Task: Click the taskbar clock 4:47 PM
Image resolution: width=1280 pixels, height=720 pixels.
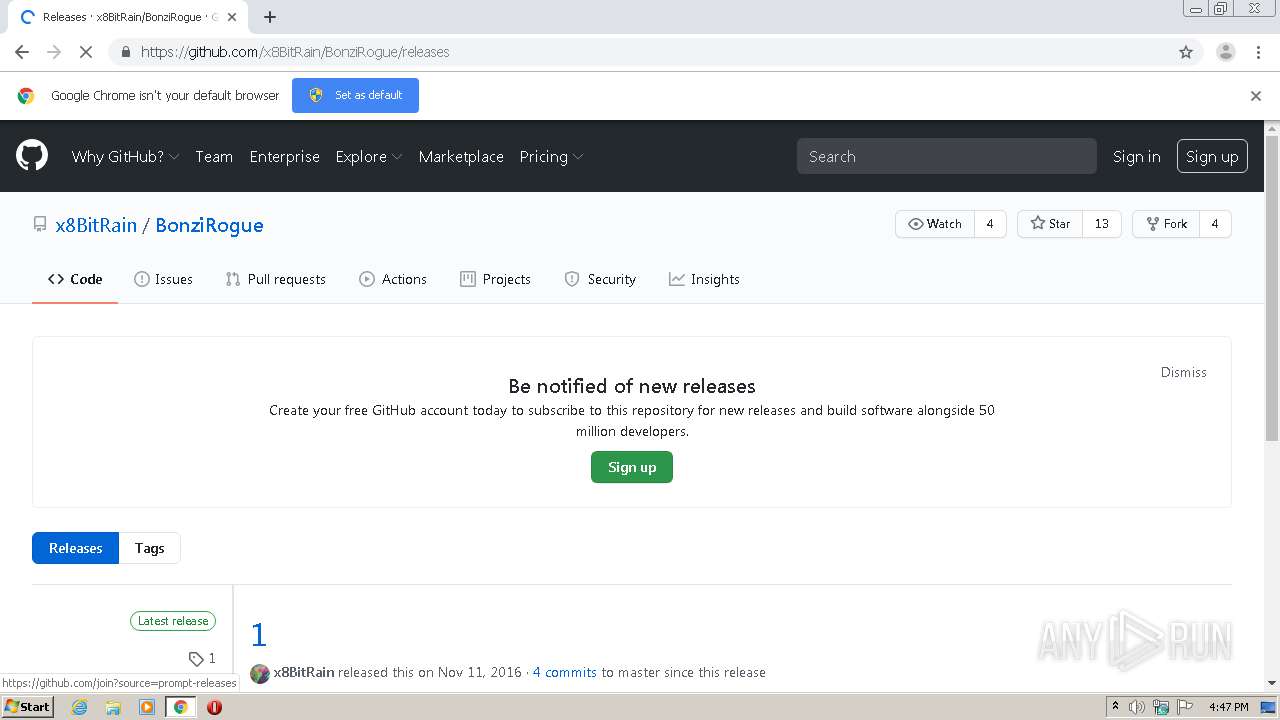Action: pos(1228,707)
